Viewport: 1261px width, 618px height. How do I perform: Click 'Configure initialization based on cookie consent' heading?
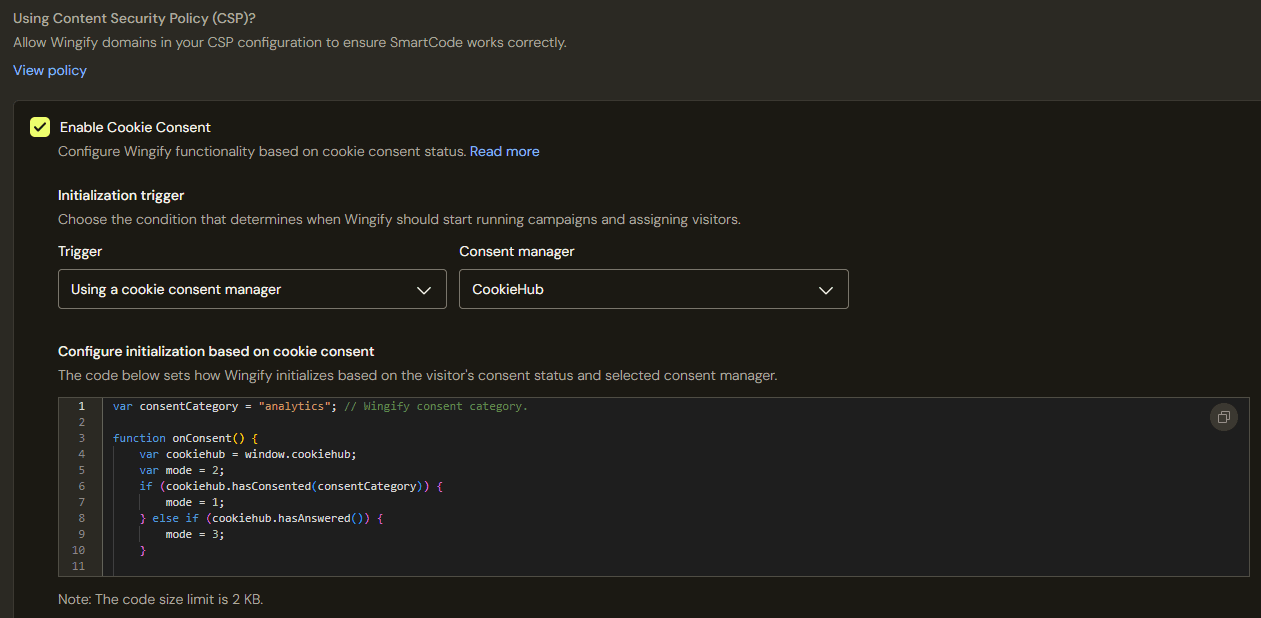(216, 351)
